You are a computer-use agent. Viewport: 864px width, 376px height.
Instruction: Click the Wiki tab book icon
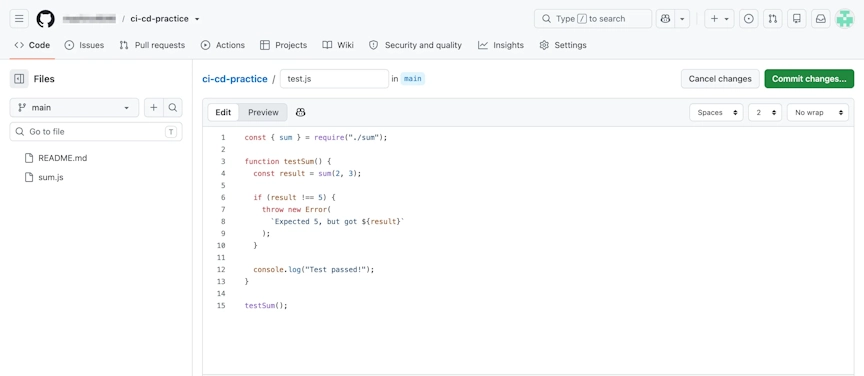pos(327,45)
